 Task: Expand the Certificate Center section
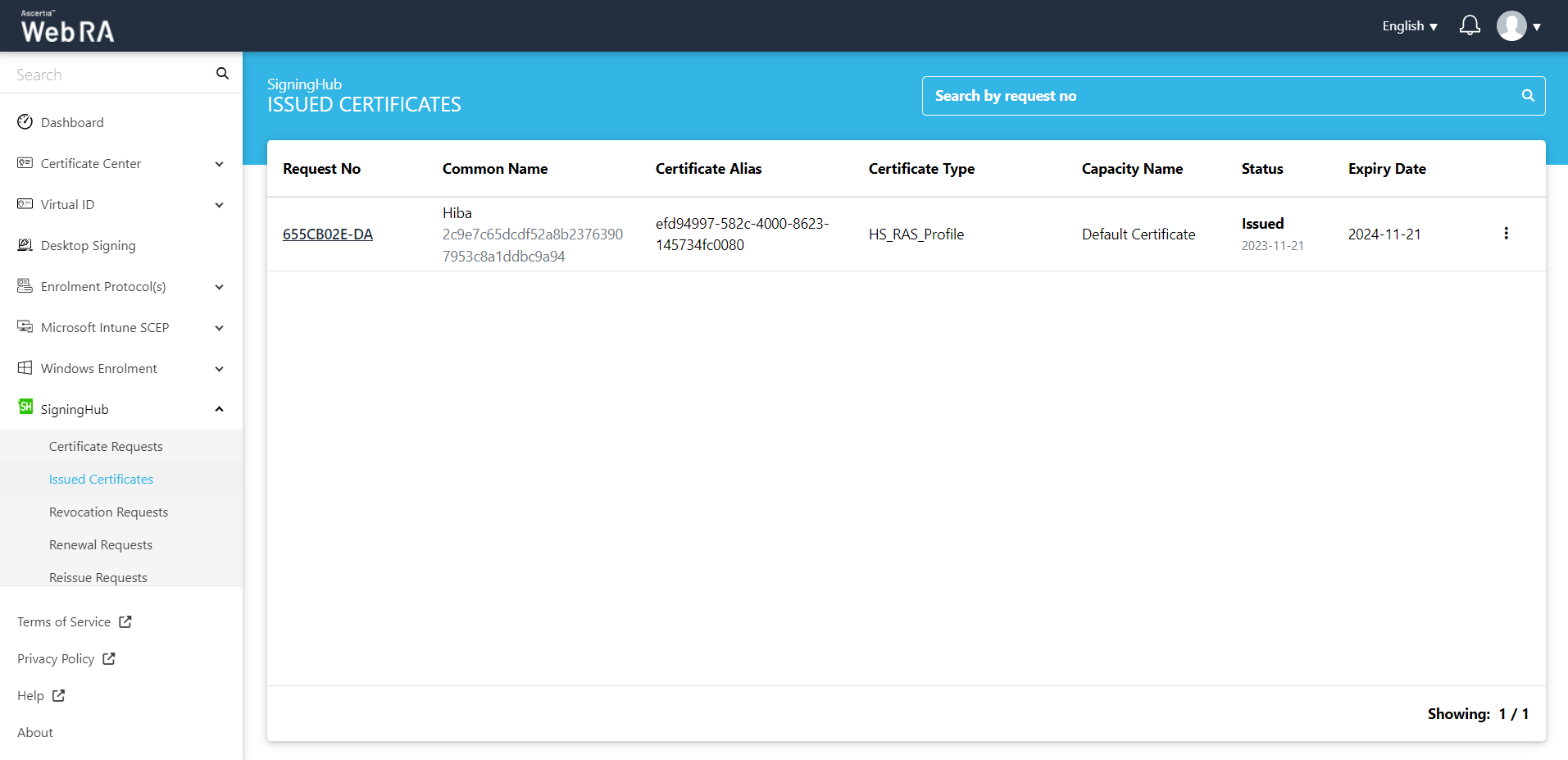(219, 164)
